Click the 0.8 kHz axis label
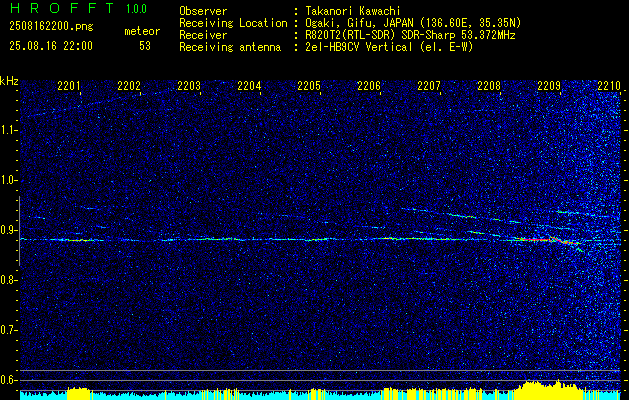This screenshot has height=400, width=629. coord(8,280)
